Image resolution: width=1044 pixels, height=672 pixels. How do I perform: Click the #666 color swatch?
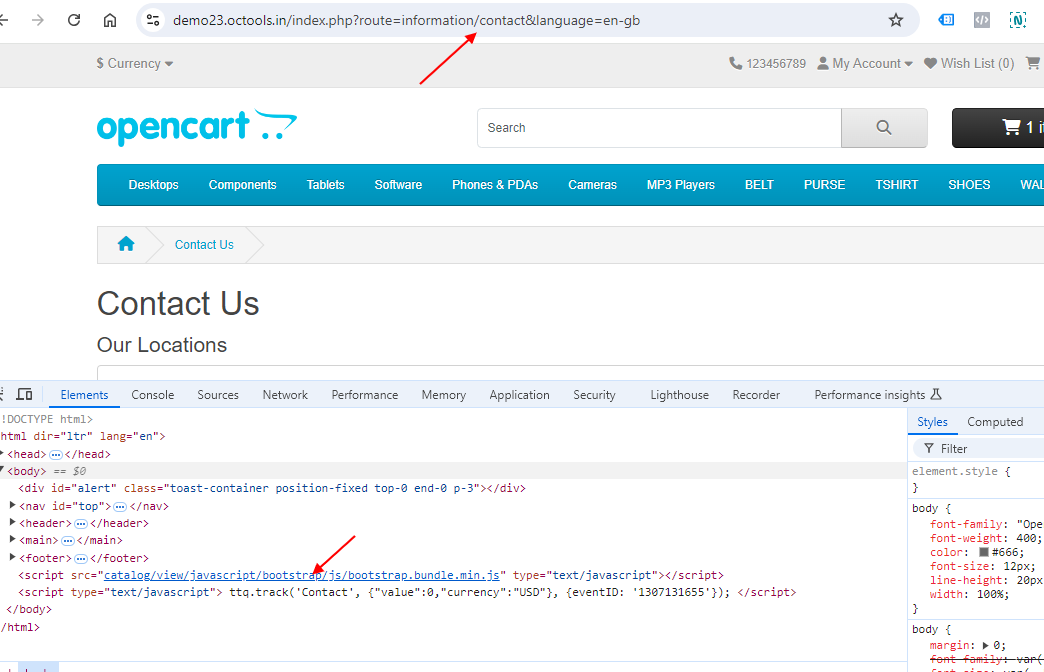coord(983,552)
